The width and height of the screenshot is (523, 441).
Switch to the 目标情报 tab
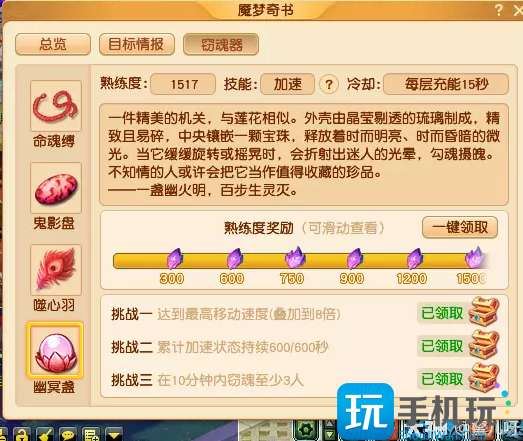click(x=136, y=44)
